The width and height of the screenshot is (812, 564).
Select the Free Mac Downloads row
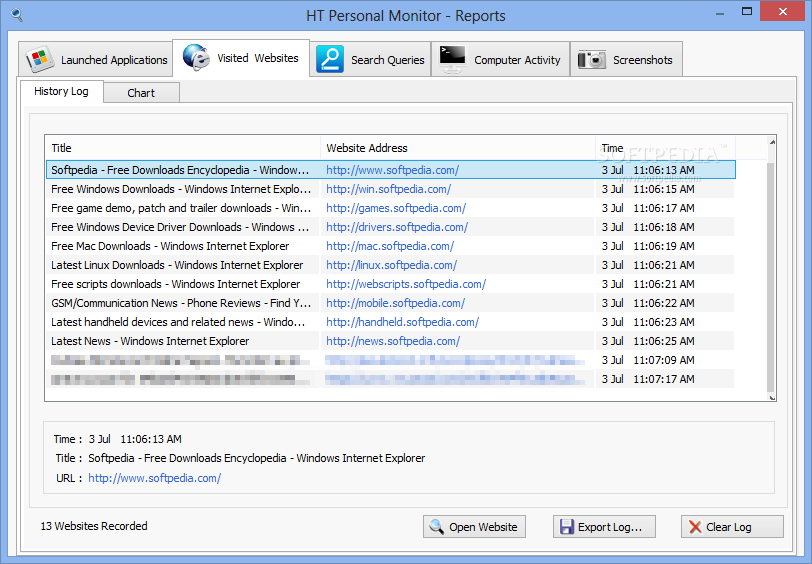[391, 246]
